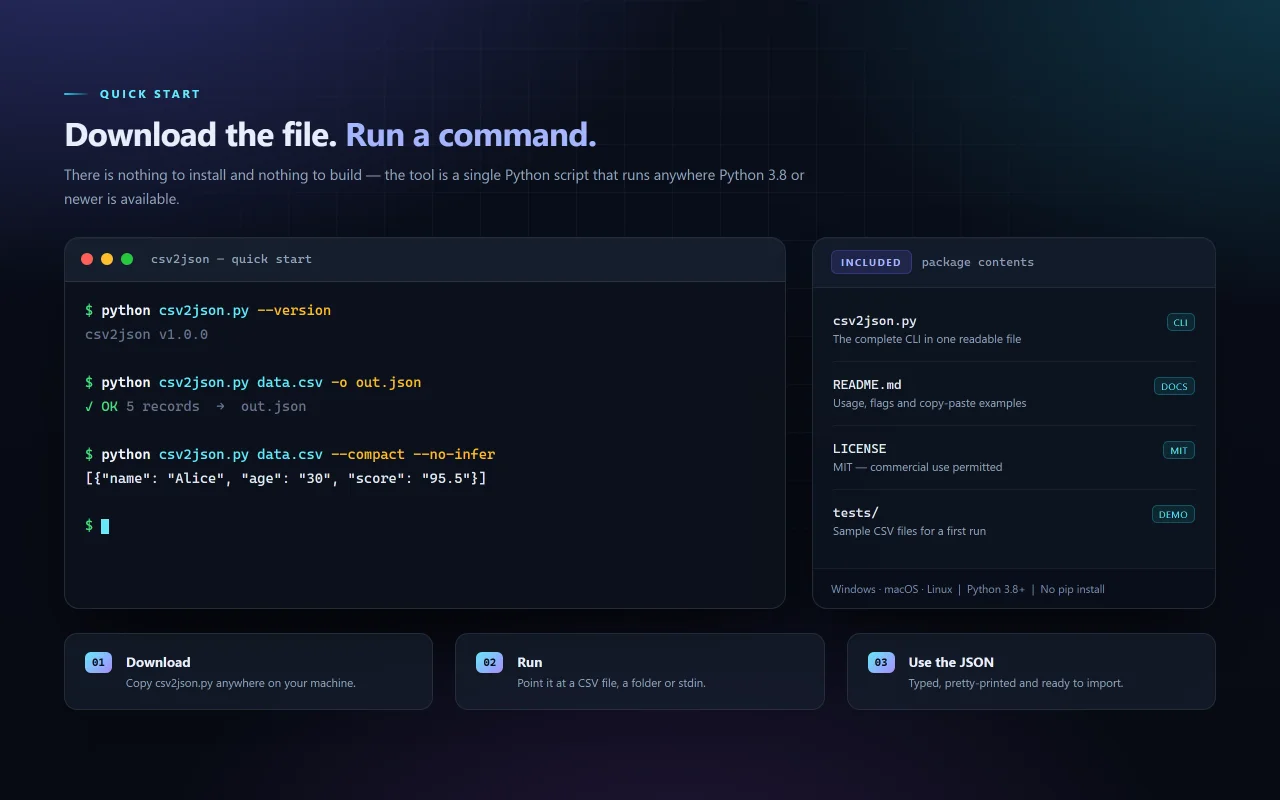This screenshot has height=800, width=1280.
Task: Click the command with '--compact --no-infer'
Action: point(290,454)
